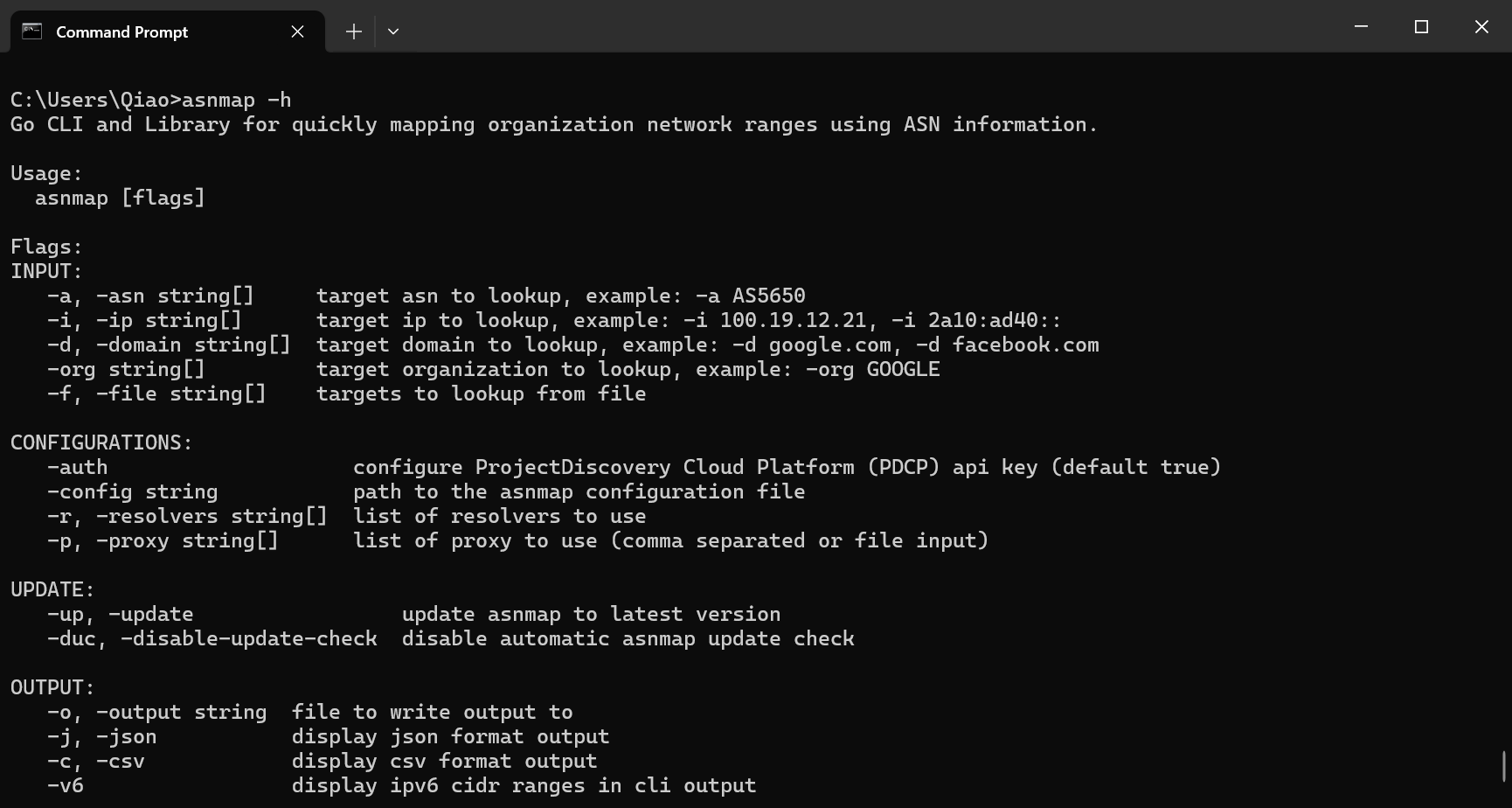
Task: Open a new tab with plus button
Action: tap(353, 31)
